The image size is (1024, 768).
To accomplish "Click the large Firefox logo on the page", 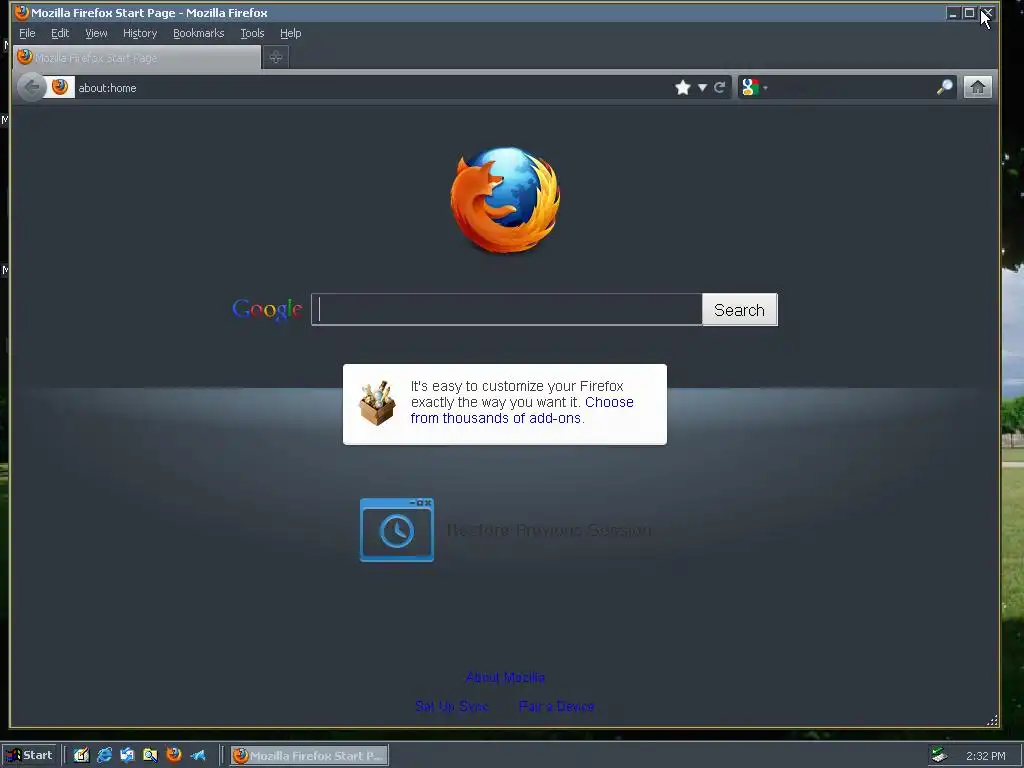I will point(505,200).
